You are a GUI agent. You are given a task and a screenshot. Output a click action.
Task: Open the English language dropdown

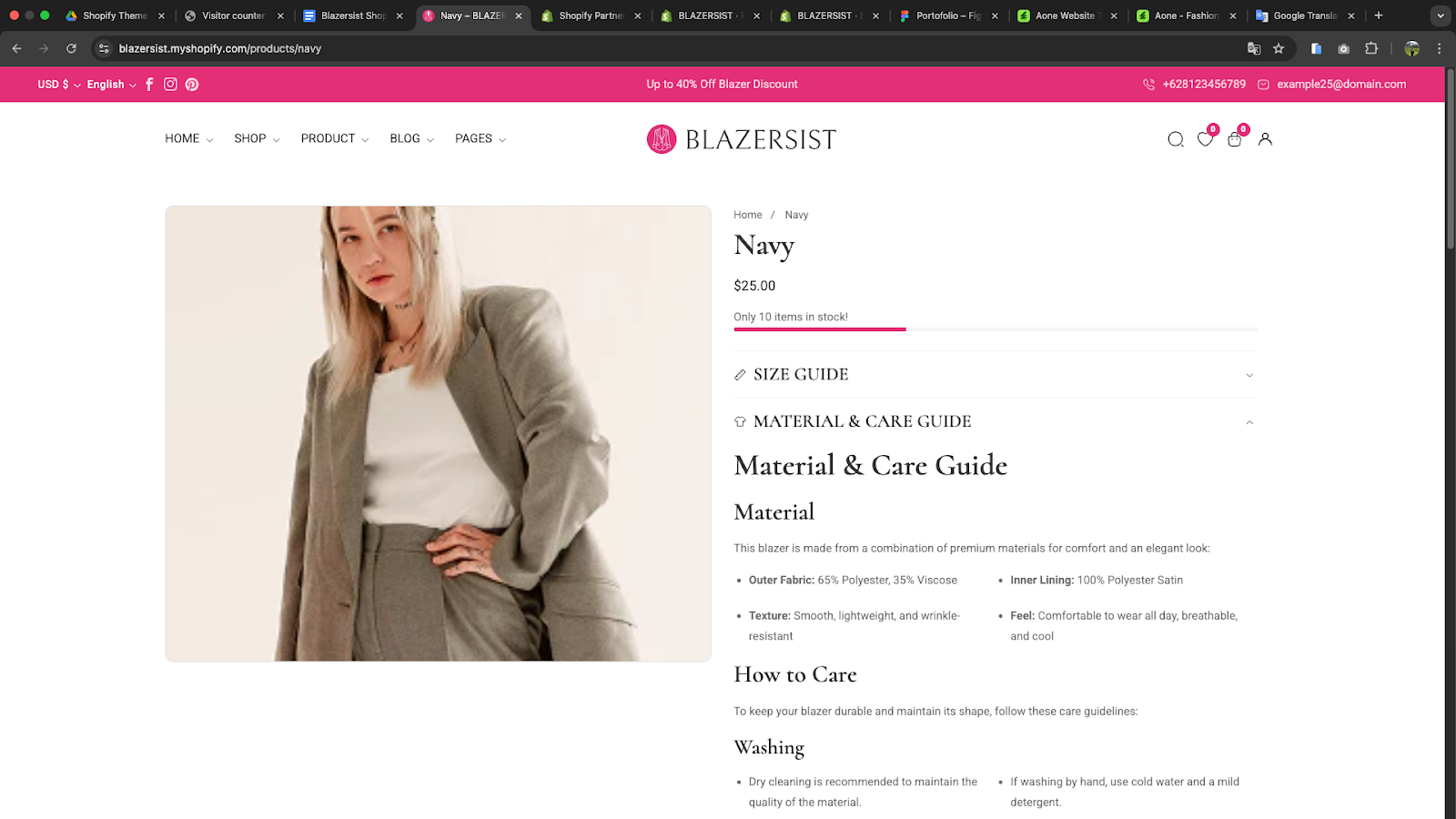(x=111, y=85)
